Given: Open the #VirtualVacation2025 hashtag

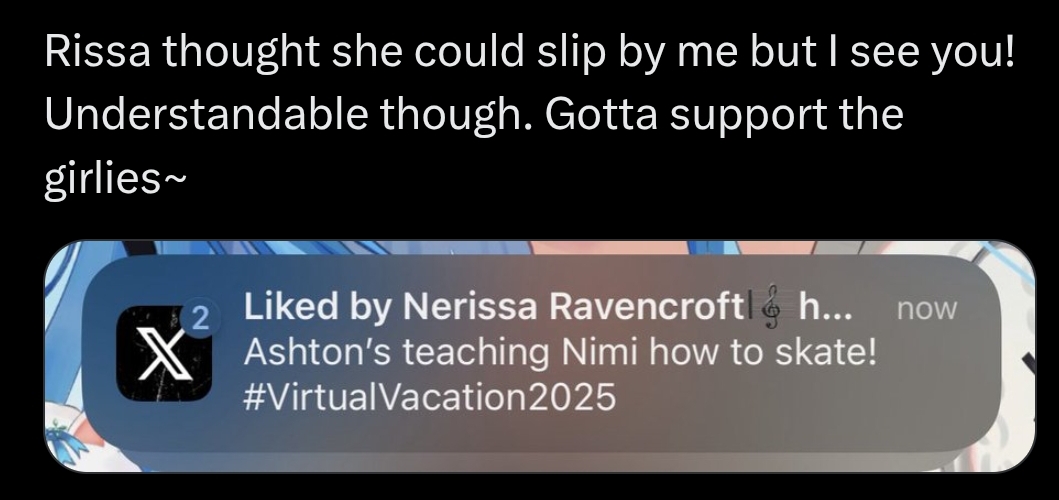Looking at the screenshot, I should [x=430, y=397].
